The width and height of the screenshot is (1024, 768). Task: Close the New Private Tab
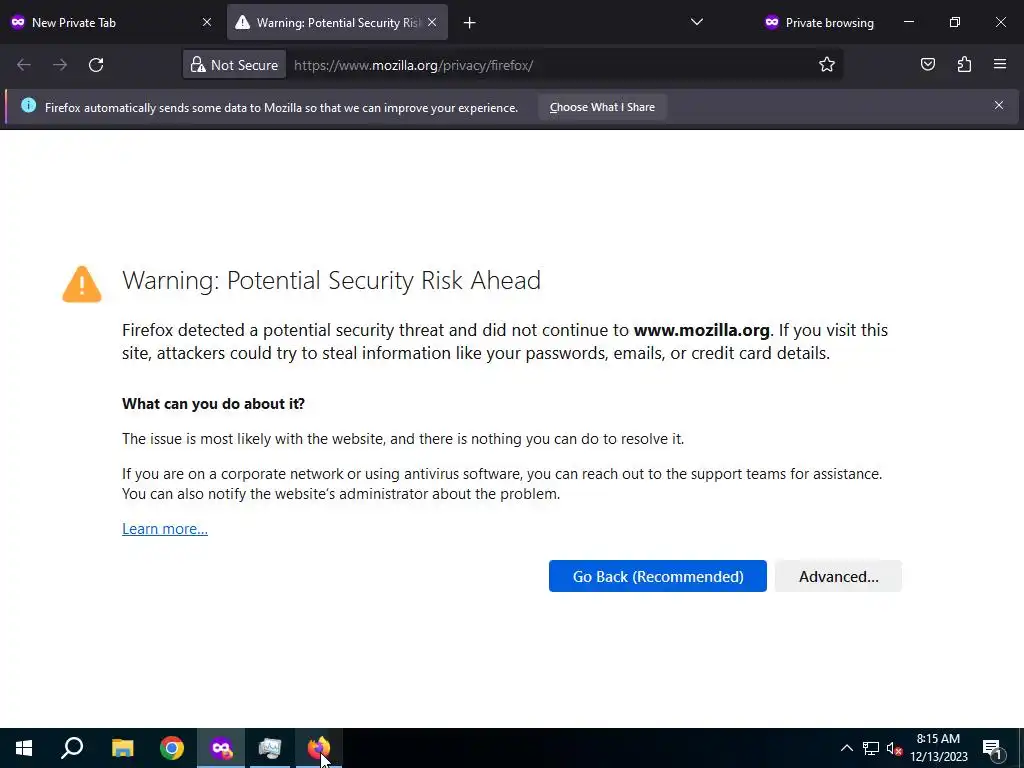207,22
